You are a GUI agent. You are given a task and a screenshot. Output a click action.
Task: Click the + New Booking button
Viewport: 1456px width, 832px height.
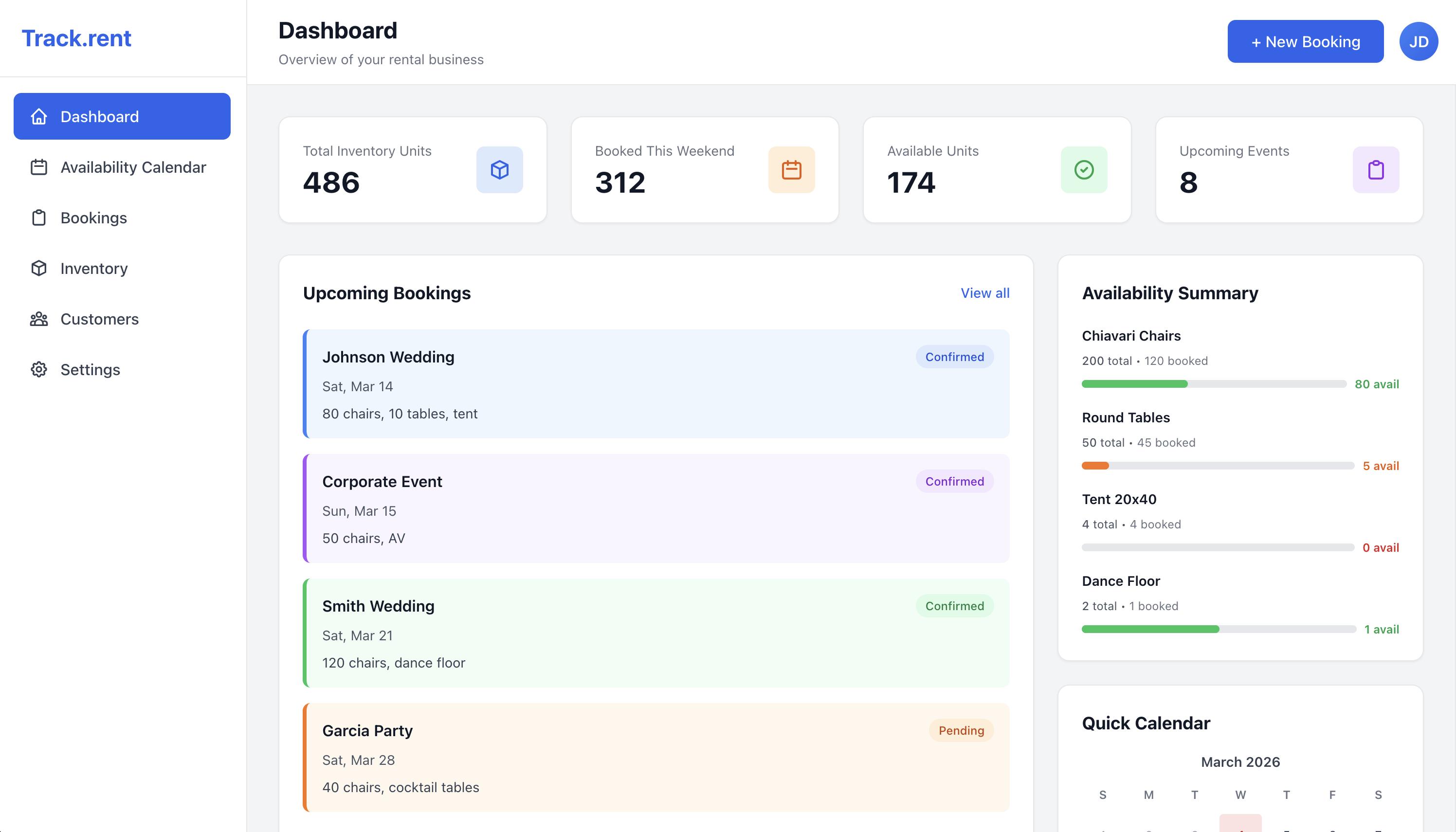tap(1306, 41)
